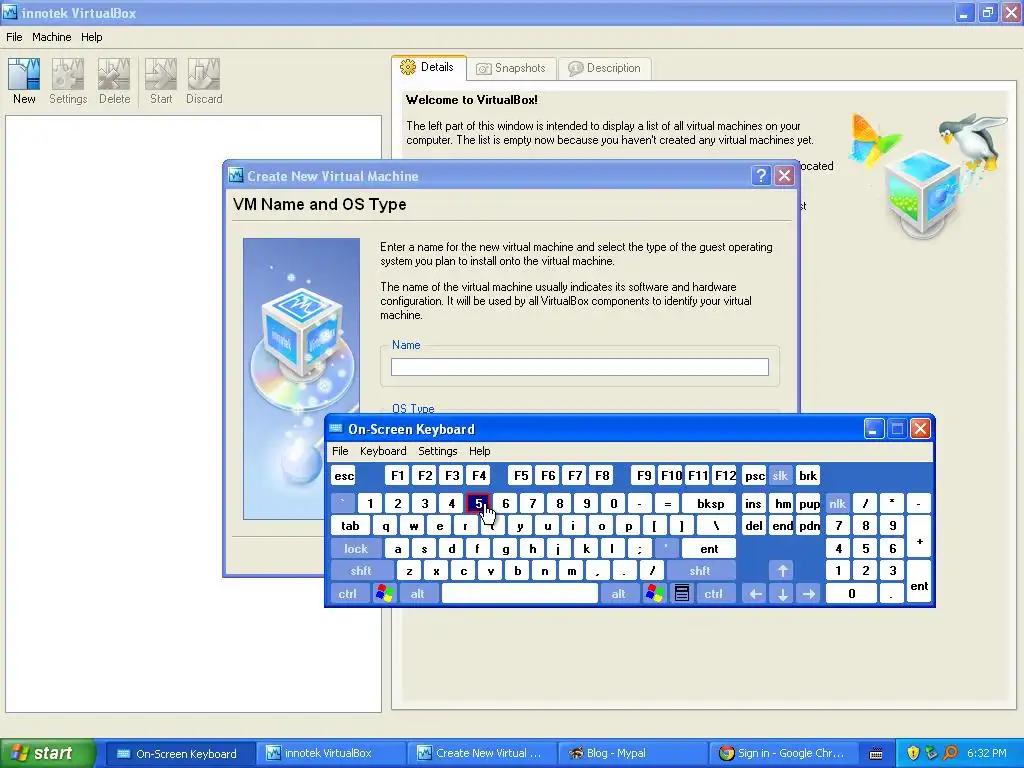
Task: Click the Start button on the taskbar
Action: pyautogui.click(x=47, y=753)
